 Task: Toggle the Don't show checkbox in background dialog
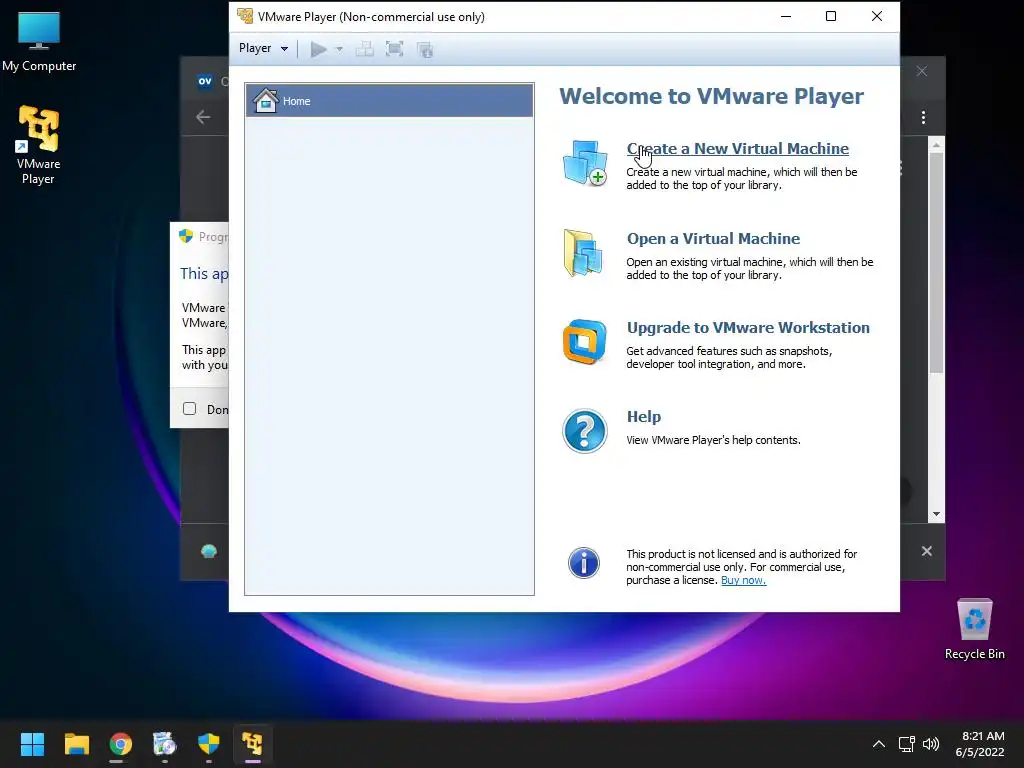pyautogui.click(x=189, y=409)
